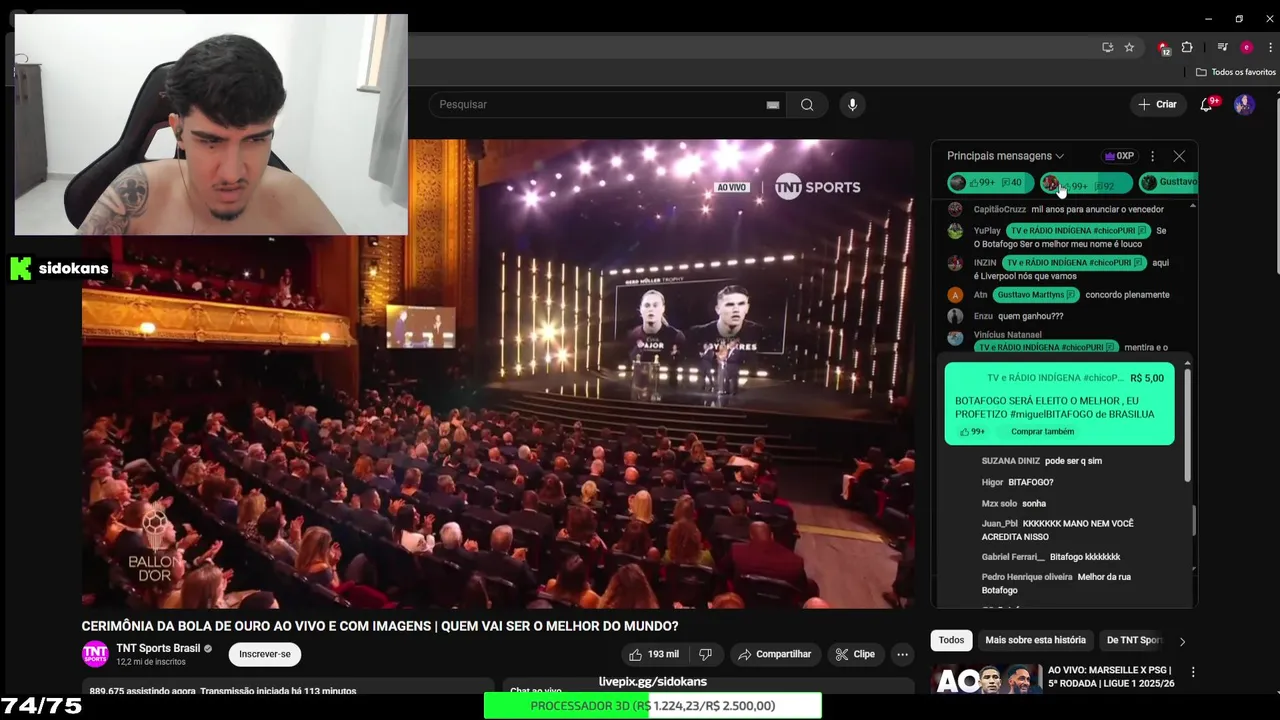
Task: Dislike the video
Action: tap(705, 654)
